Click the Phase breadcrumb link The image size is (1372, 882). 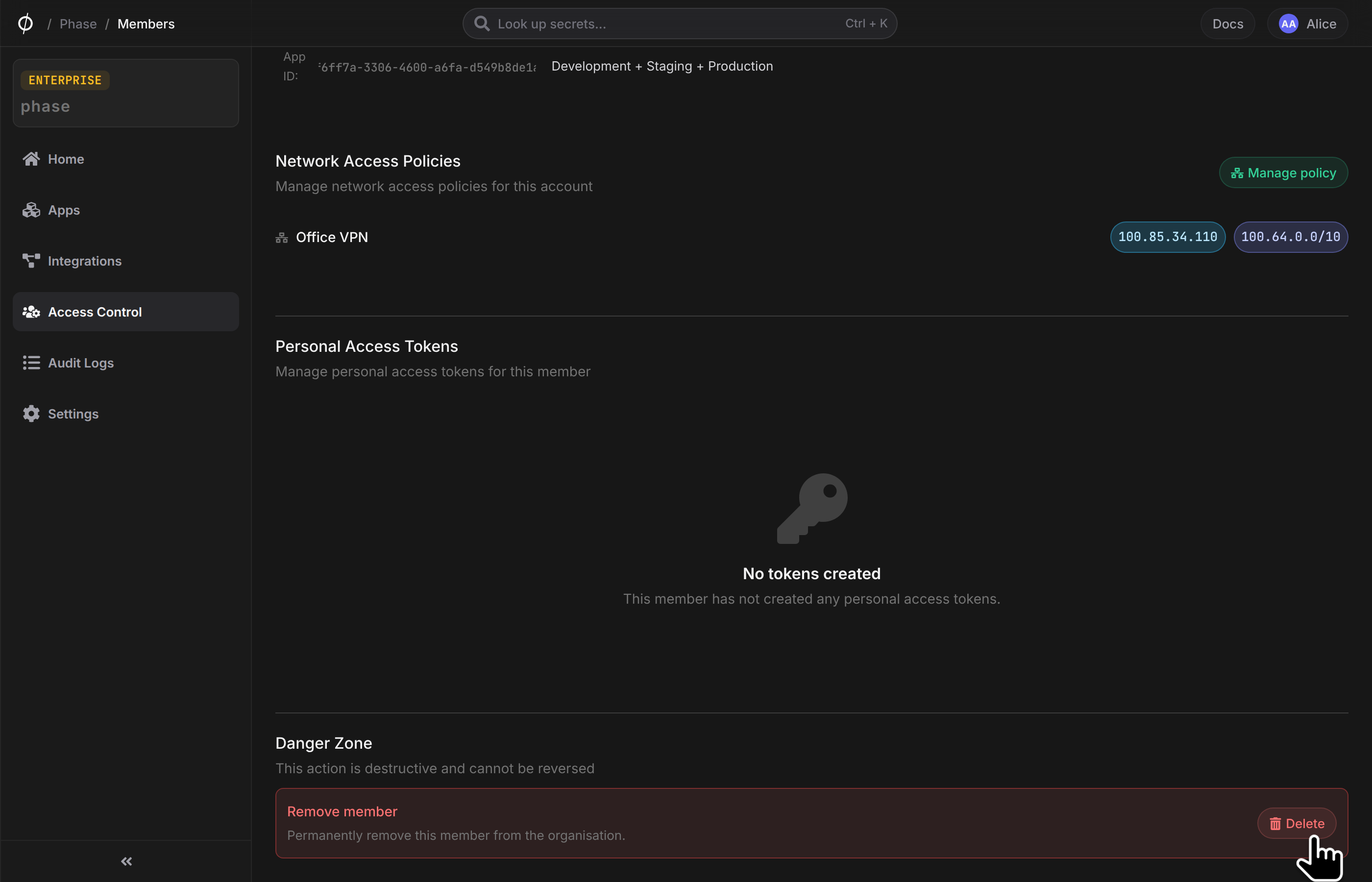coord(78,24)
